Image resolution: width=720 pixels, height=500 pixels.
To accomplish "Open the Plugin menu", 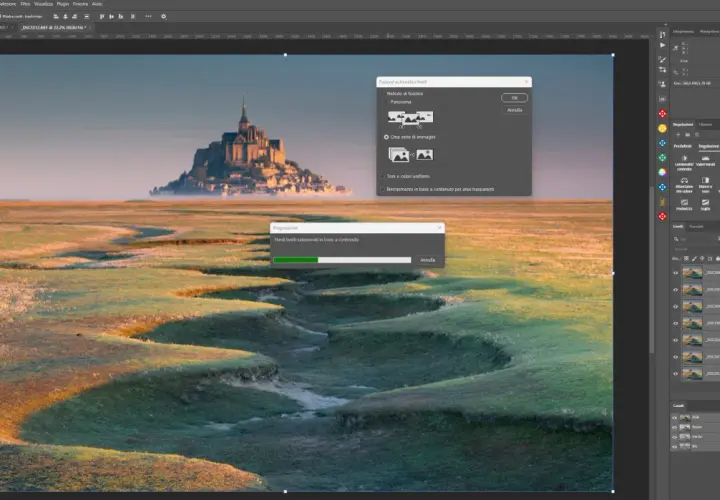I will tap(63, 4).
